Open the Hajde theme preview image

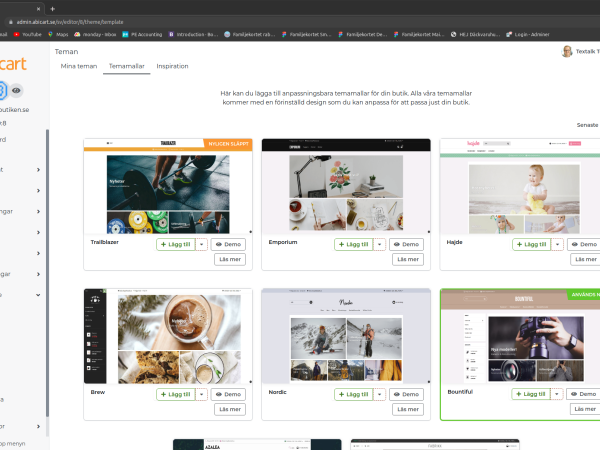520,186
